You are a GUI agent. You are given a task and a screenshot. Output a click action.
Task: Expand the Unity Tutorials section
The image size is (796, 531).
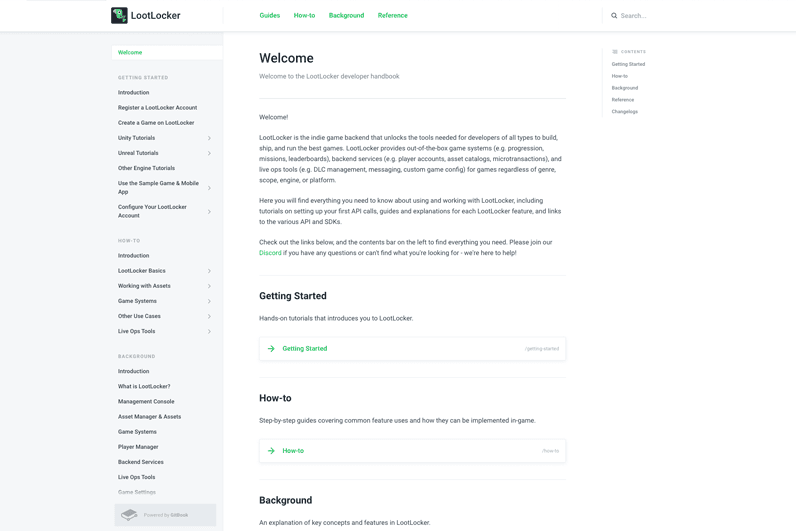point(209,138)
